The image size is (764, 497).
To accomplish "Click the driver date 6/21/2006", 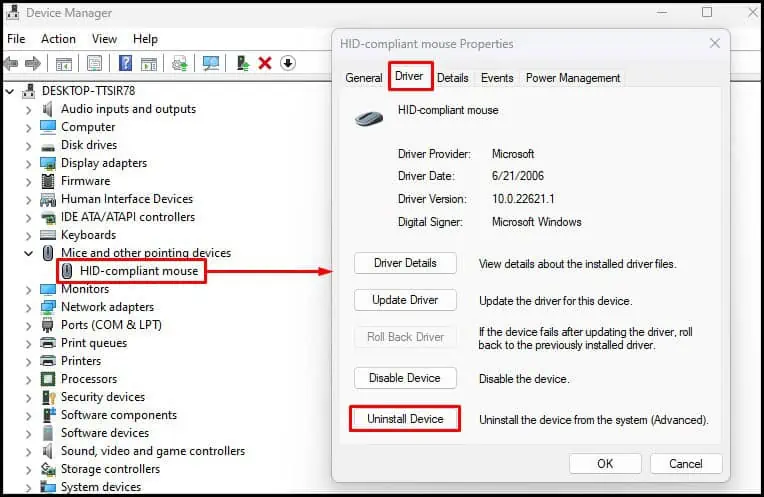I will 518,176.
